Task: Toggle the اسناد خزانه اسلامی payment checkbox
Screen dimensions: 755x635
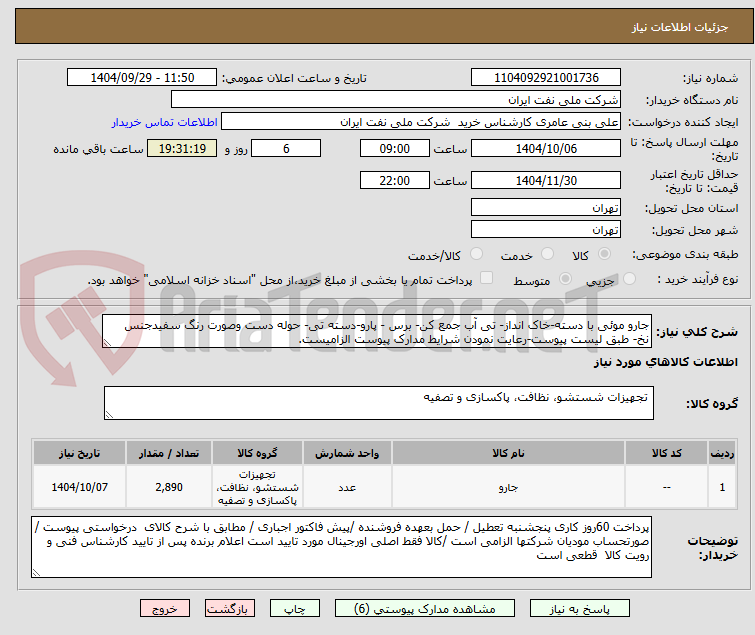Action: click(487, 278)
